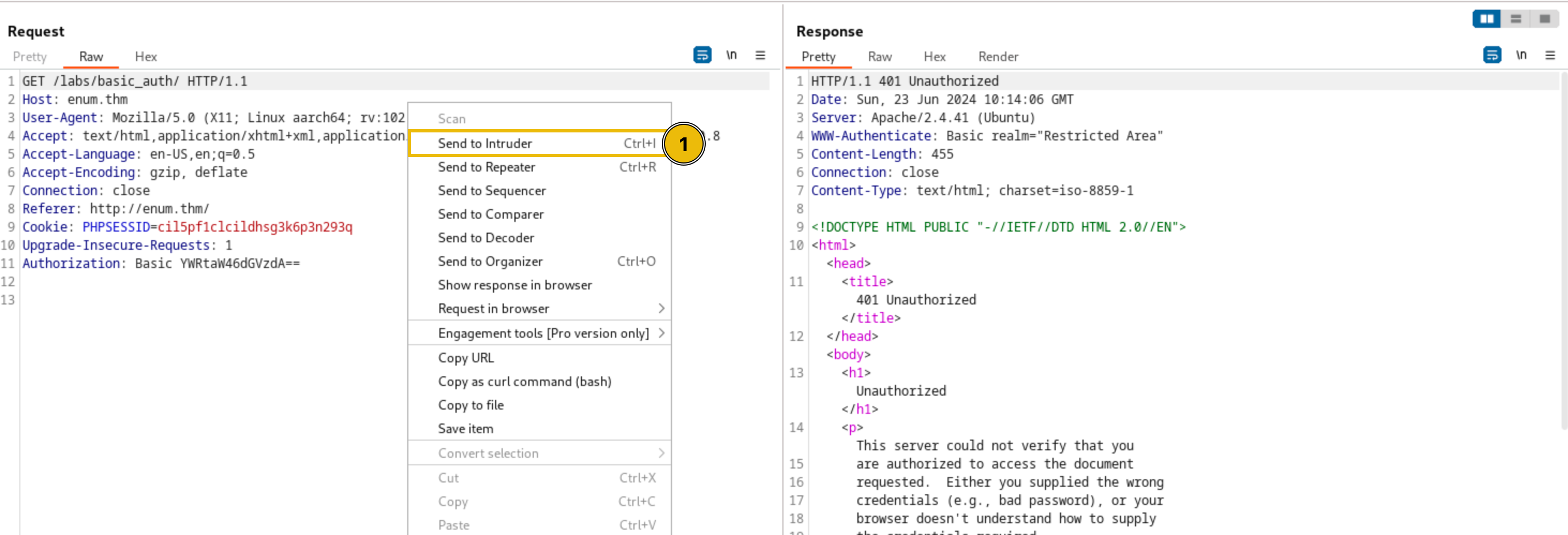Click Copy Ctrl+C menu entry
The image size is (1568, 535).
(x=539, y=502)
